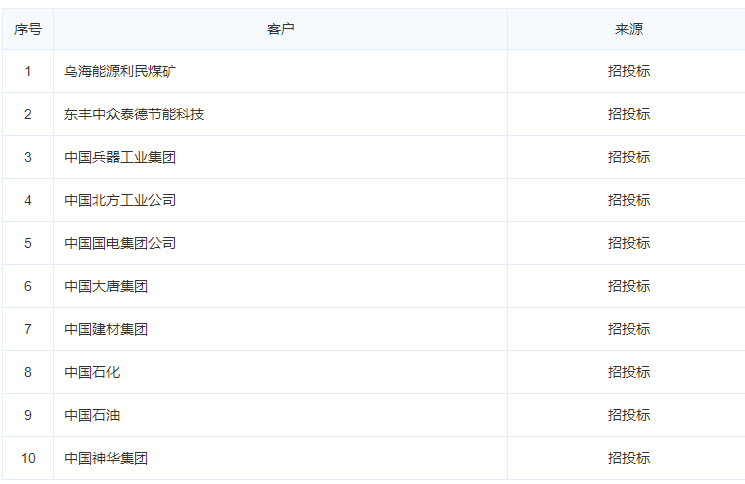The height and width of the screenshot is (484, 745).
Task: Click 招投标 in the 中国国电集团公司 row
Action: click(629, 244)
